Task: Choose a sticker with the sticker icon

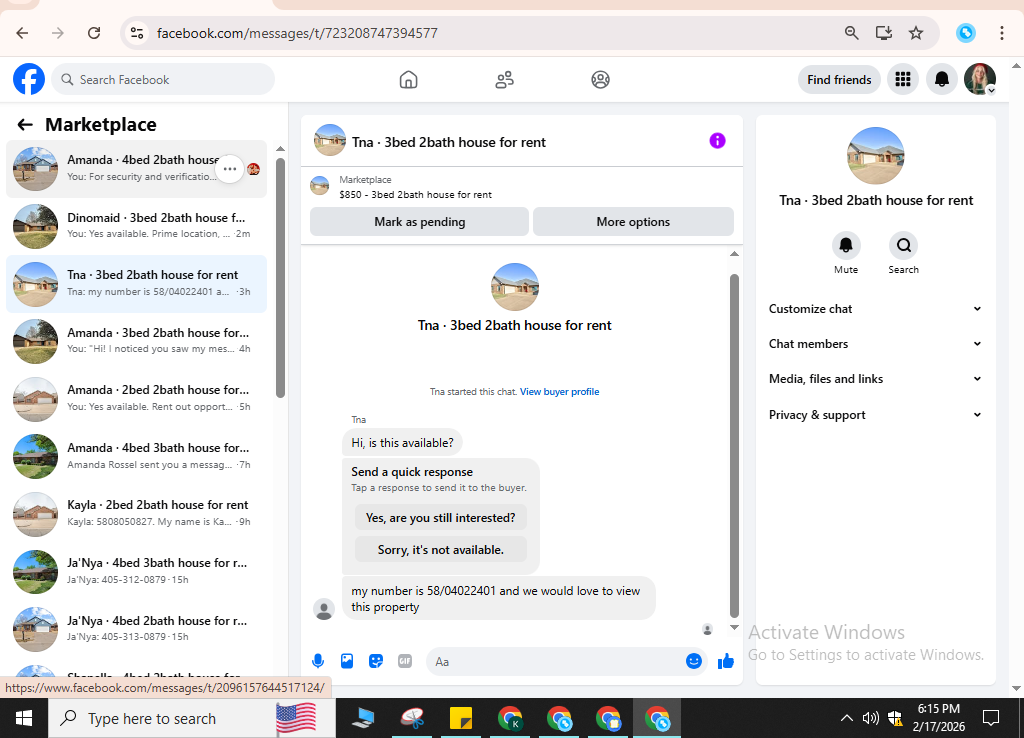Action: point(376,661)
